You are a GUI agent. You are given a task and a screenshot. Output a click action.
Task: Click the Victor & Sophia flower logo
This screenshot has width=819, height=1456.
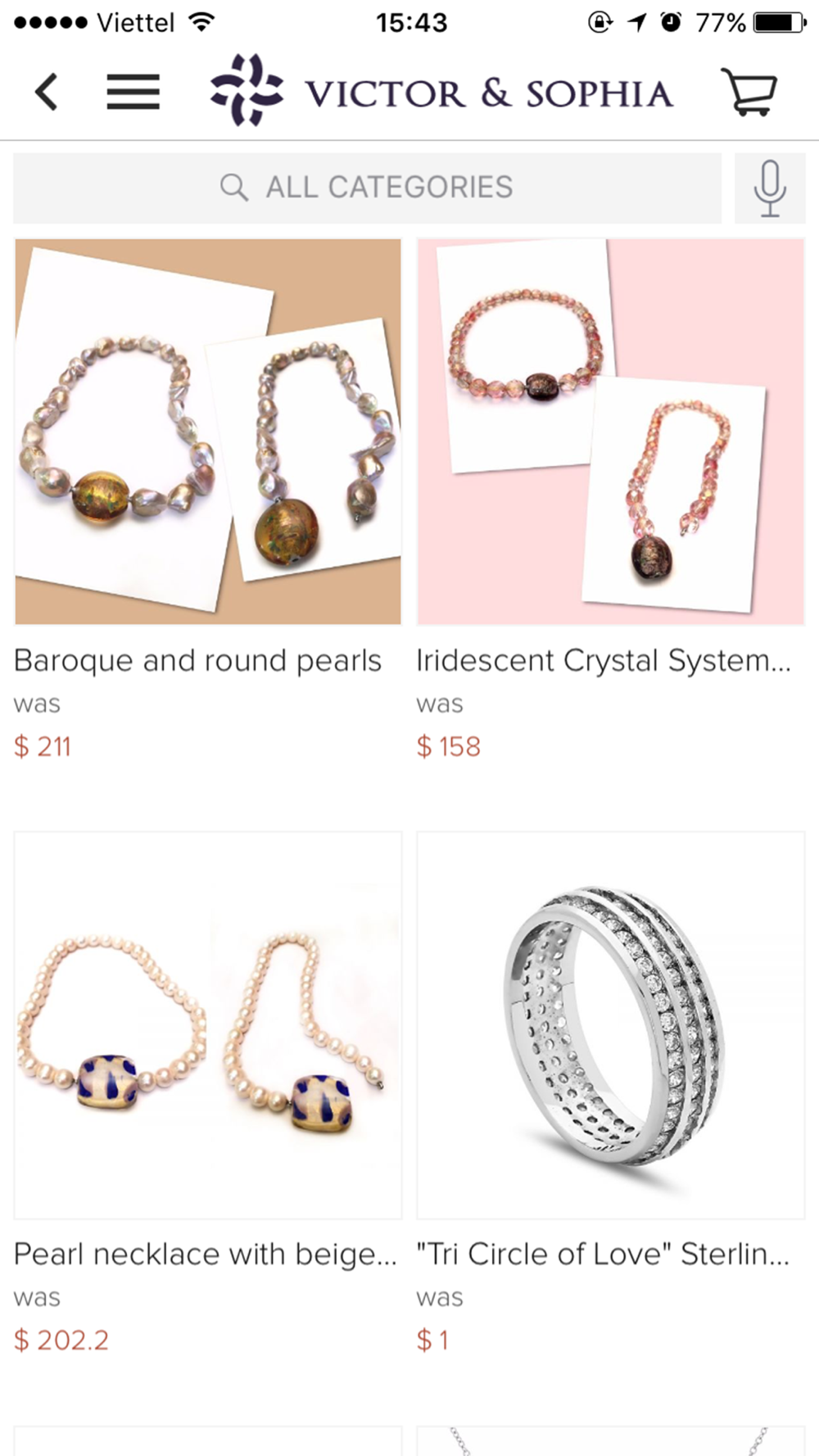(x=247, y=90)
